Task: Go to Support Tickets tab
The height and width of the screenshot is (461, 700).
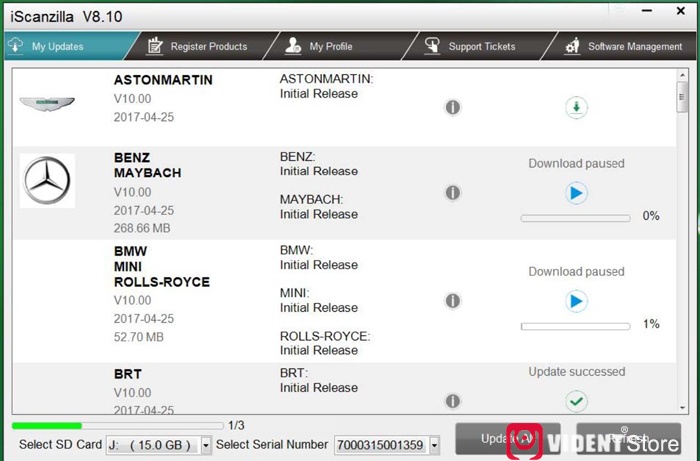Action: (479, 46)
